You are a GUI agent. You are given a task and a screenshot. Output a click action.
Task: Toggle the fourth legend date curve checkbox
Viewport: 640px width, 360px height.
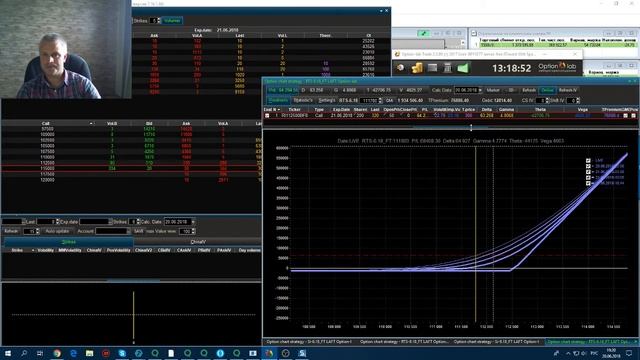pos(588,178)
